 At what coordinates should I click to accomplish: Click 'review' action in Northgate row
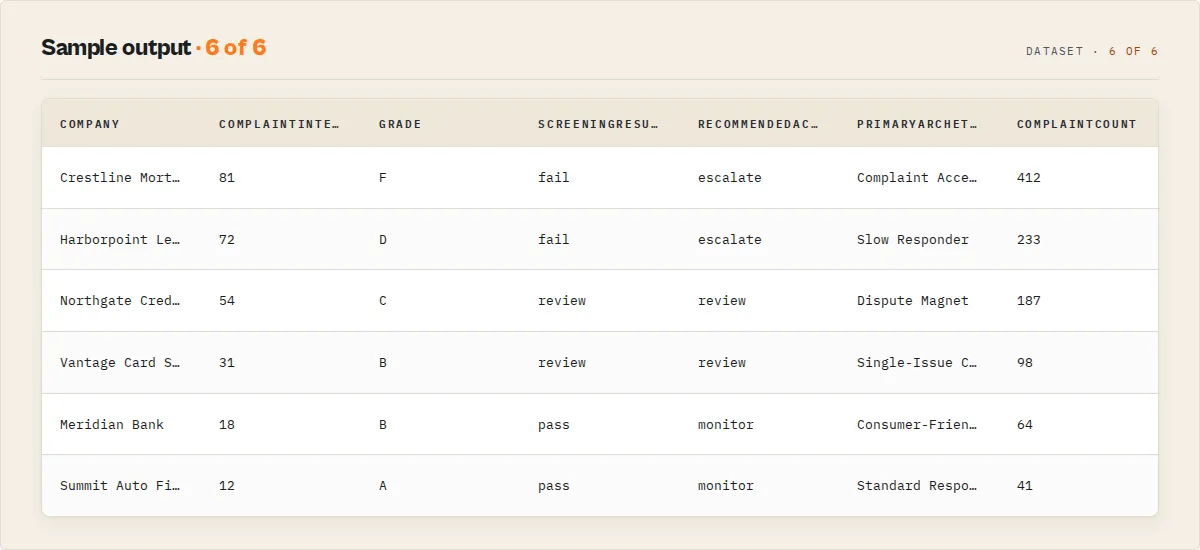[x=722, y=301]
